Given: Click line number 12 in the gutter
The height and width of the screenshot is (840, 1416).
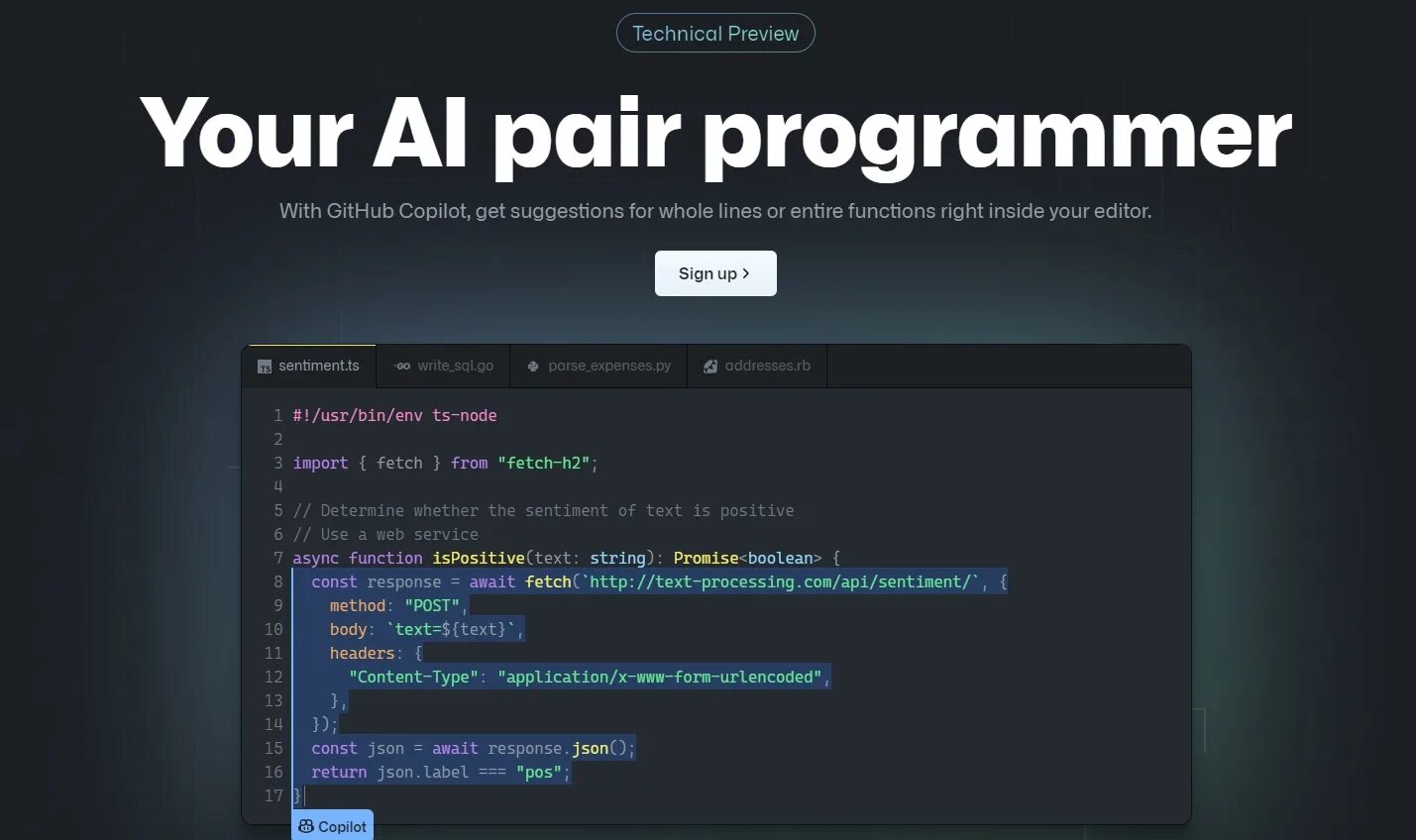Looking at the screenshot, I should [x=273, y=678].
